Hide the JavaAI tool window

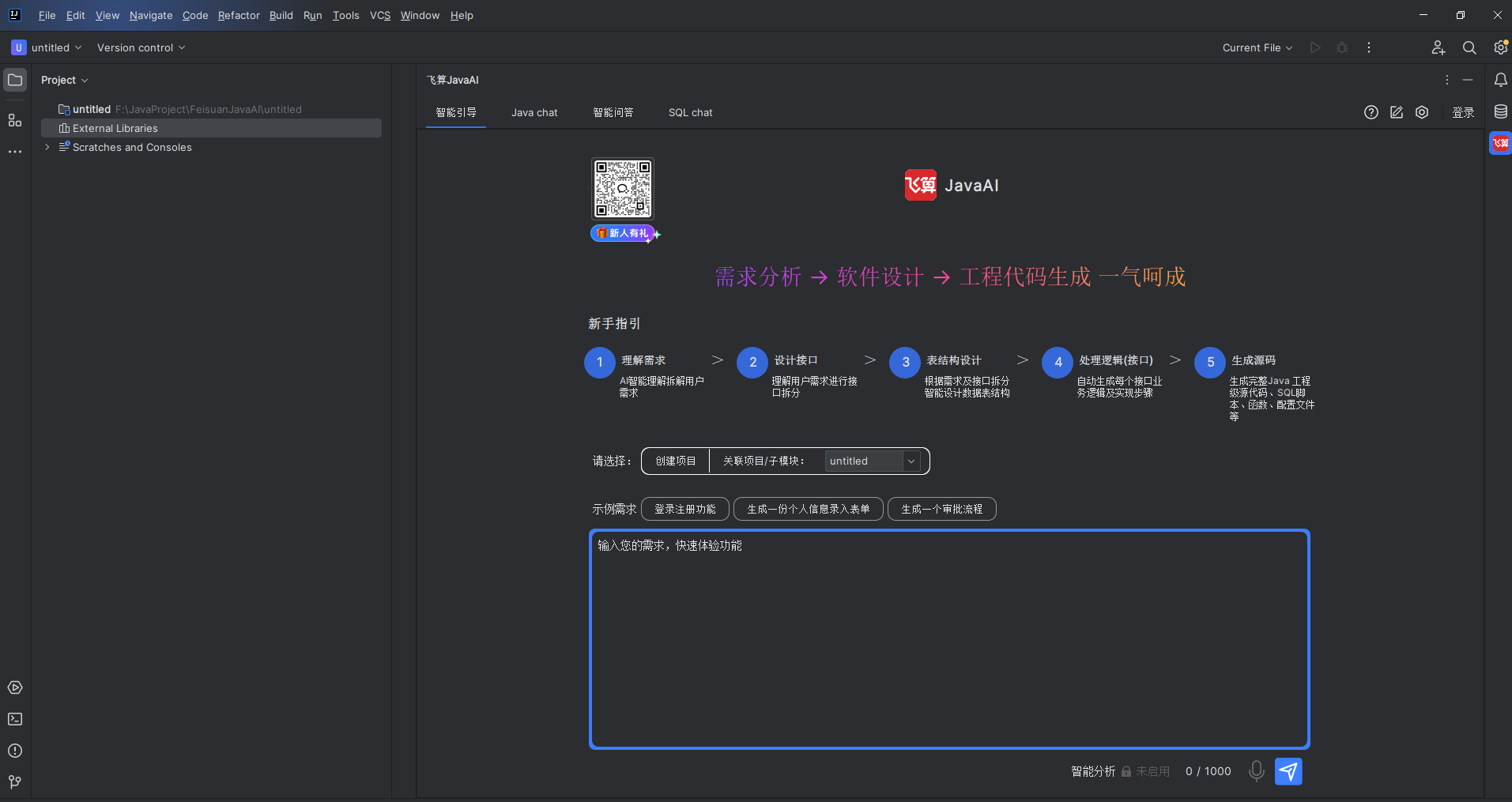pos(1468,80)
